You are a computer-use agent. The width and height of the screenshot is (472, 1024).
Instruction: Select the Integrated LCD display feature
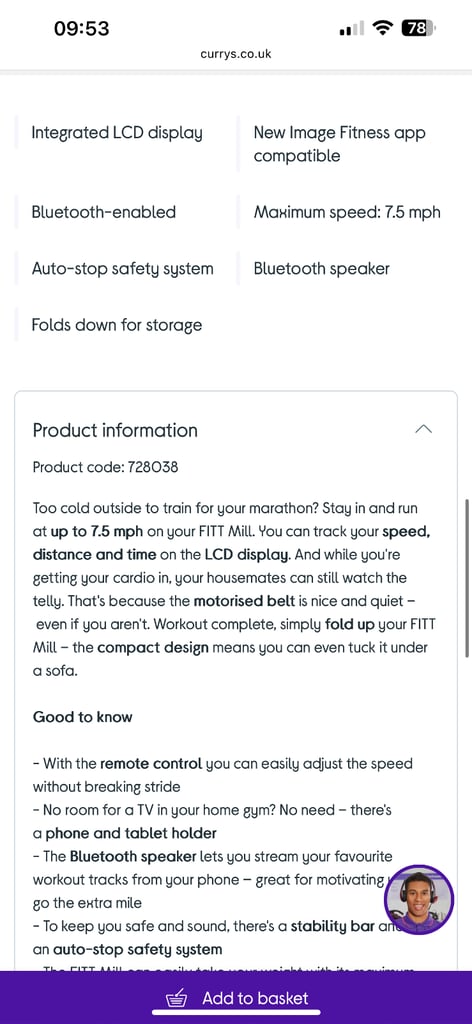(x=117, y=133)
